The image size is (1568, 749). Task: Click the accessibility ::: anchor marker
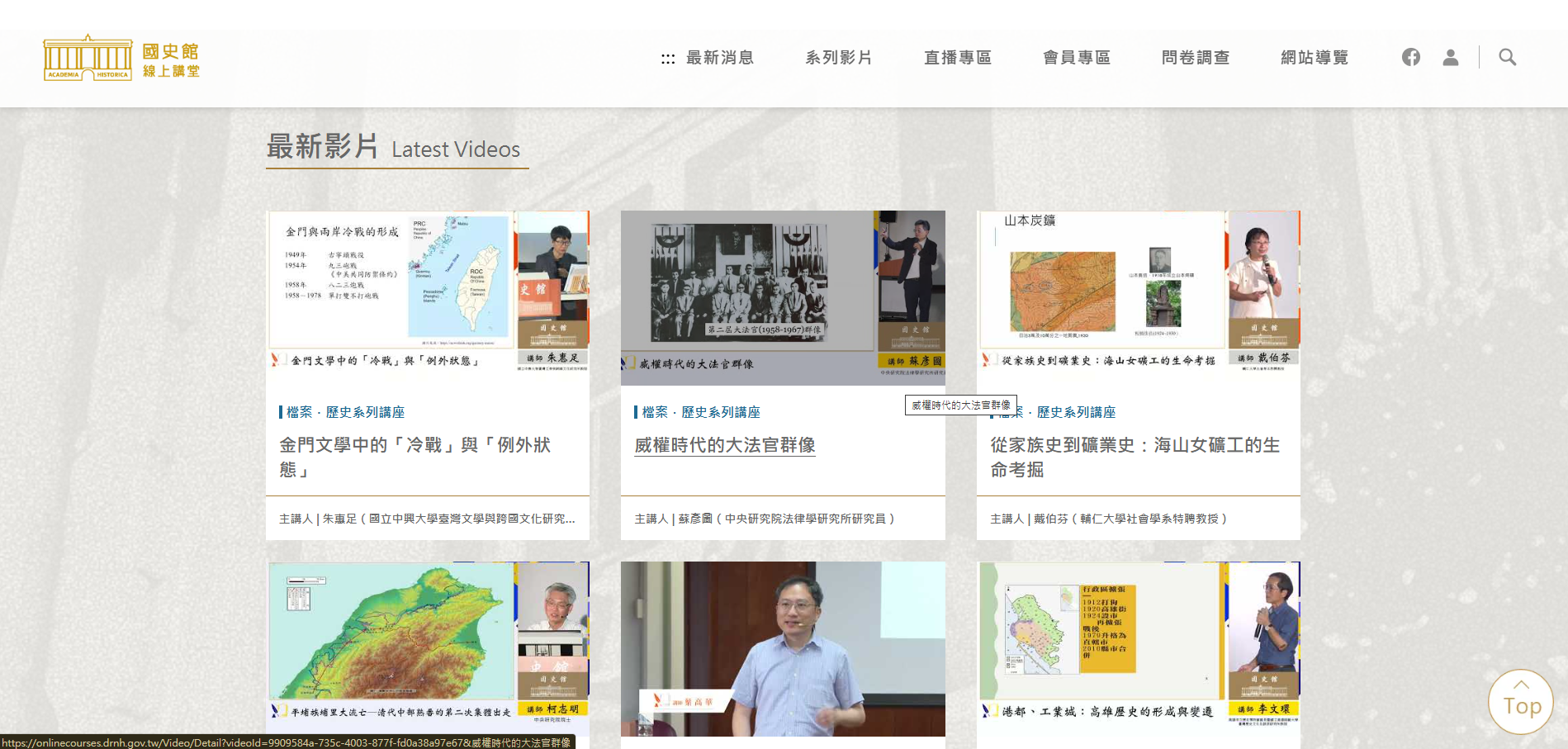click(667, 59)
